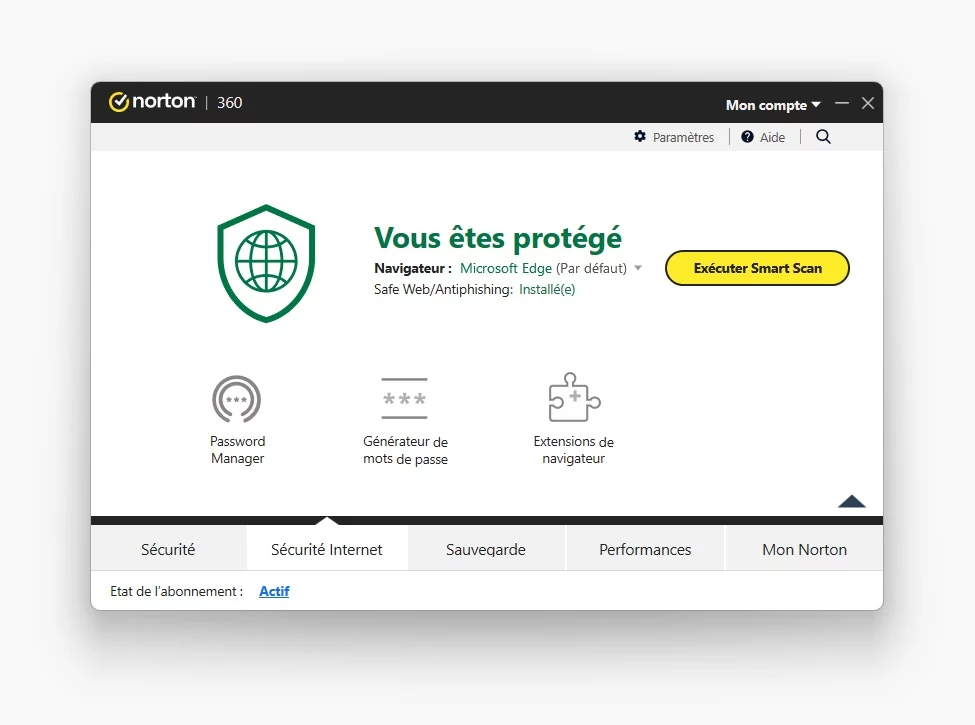Expand the browser selection dropdown arrow

click(x=638, y=269)
